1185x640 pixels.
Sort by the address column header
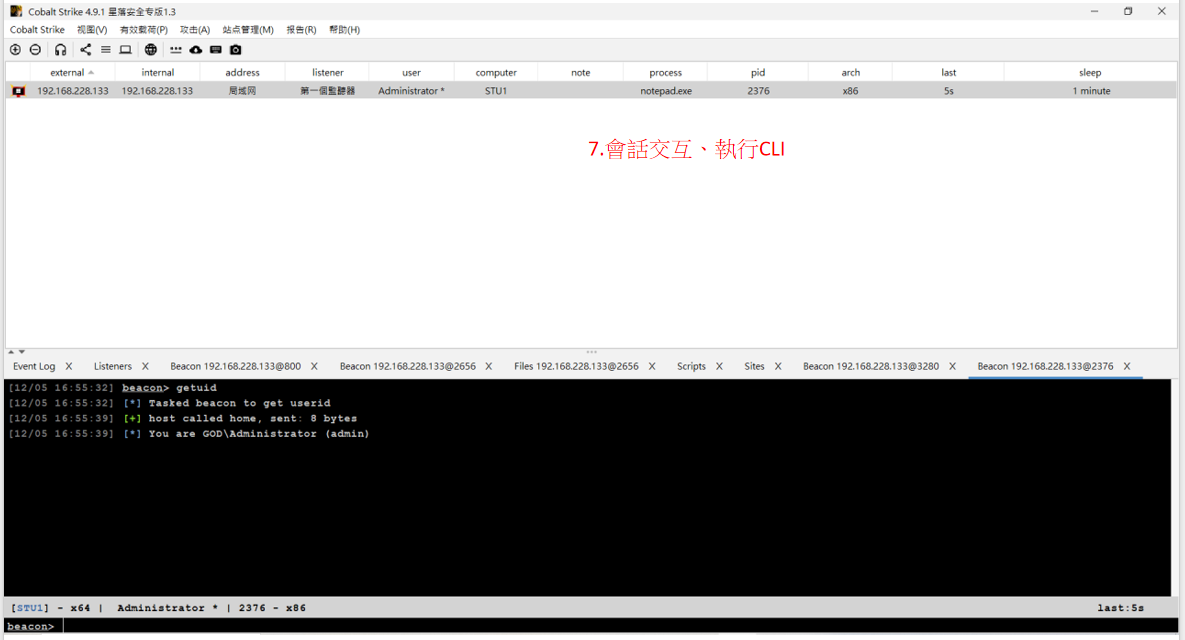click(243, 73)
